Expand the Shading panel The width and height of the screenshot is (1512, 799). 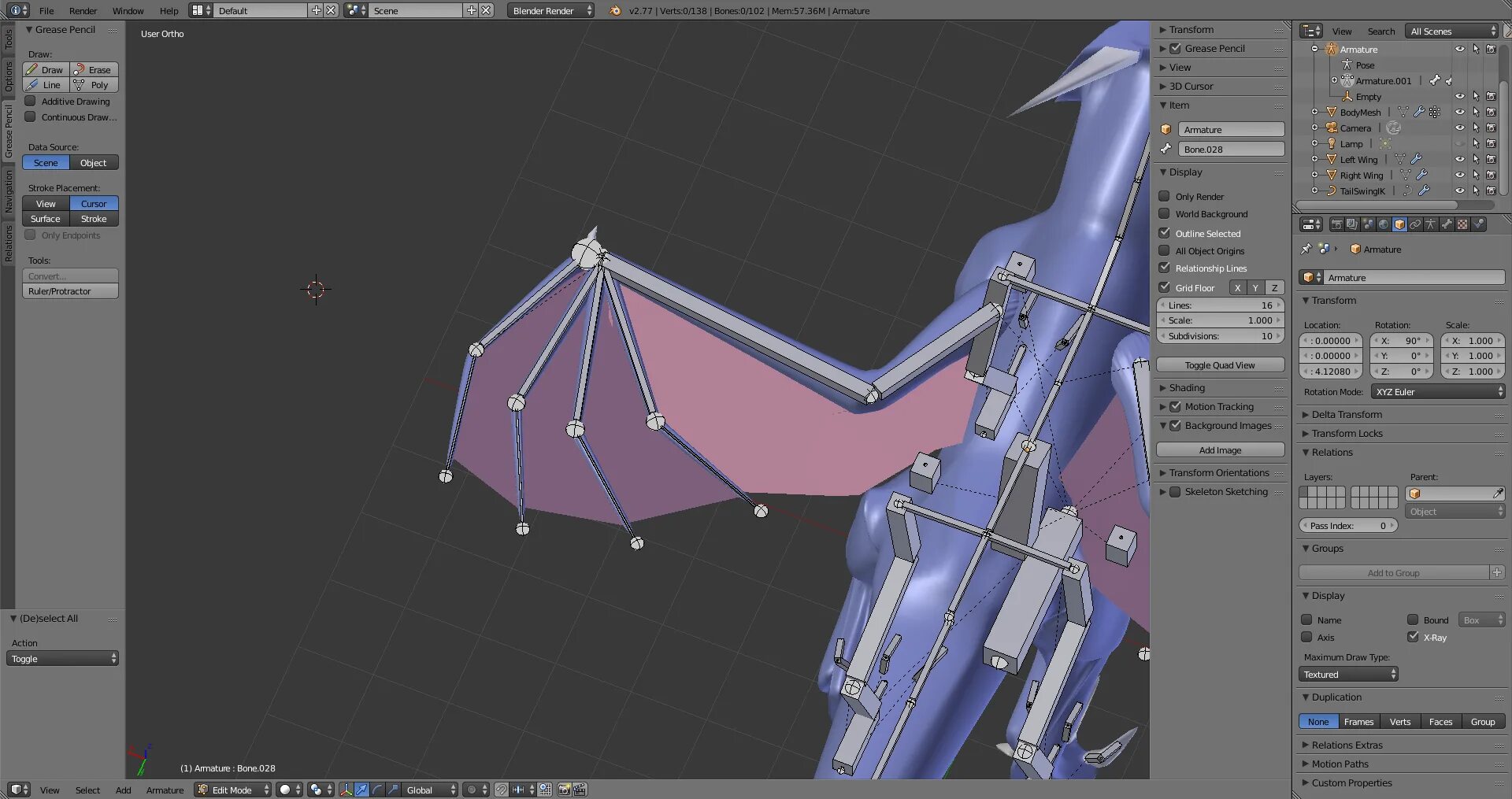(1187, 387)
